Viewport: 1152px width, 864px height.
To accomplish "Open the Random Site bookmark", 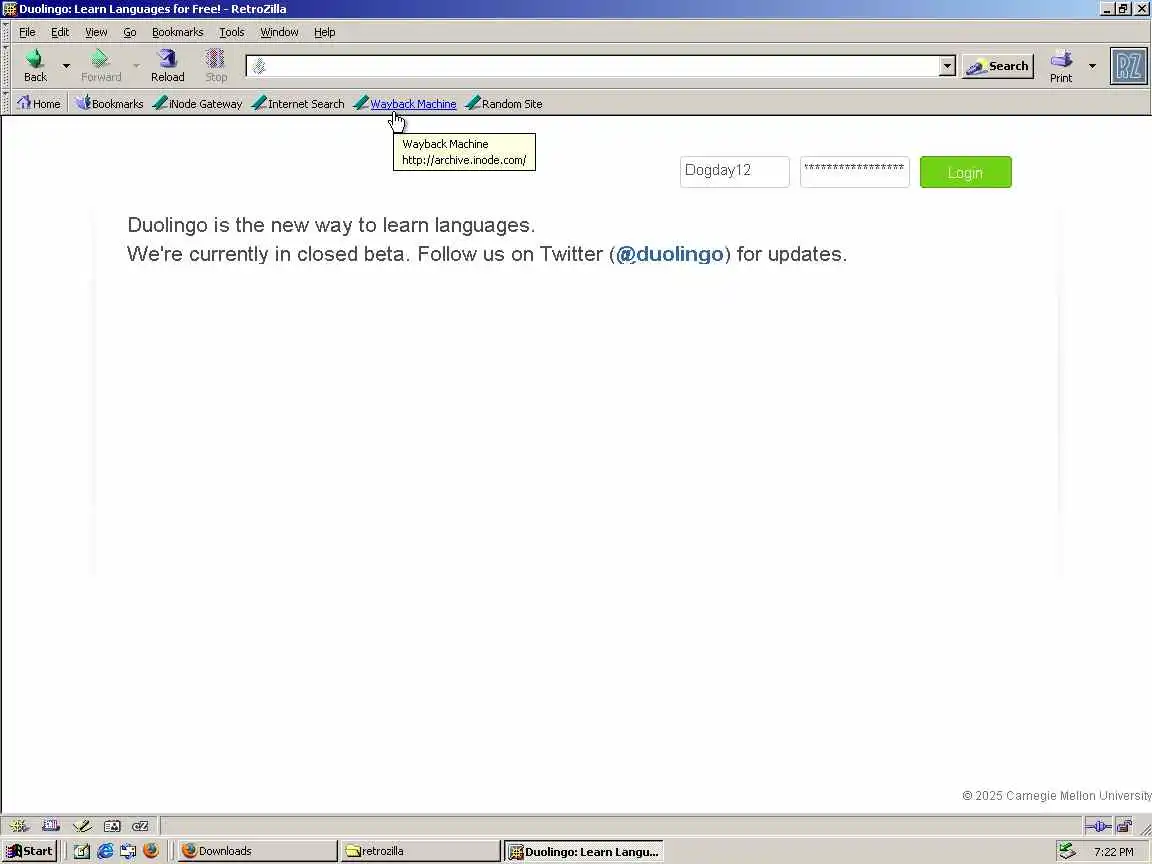I will pyautogui.click(x=504, y=104).
